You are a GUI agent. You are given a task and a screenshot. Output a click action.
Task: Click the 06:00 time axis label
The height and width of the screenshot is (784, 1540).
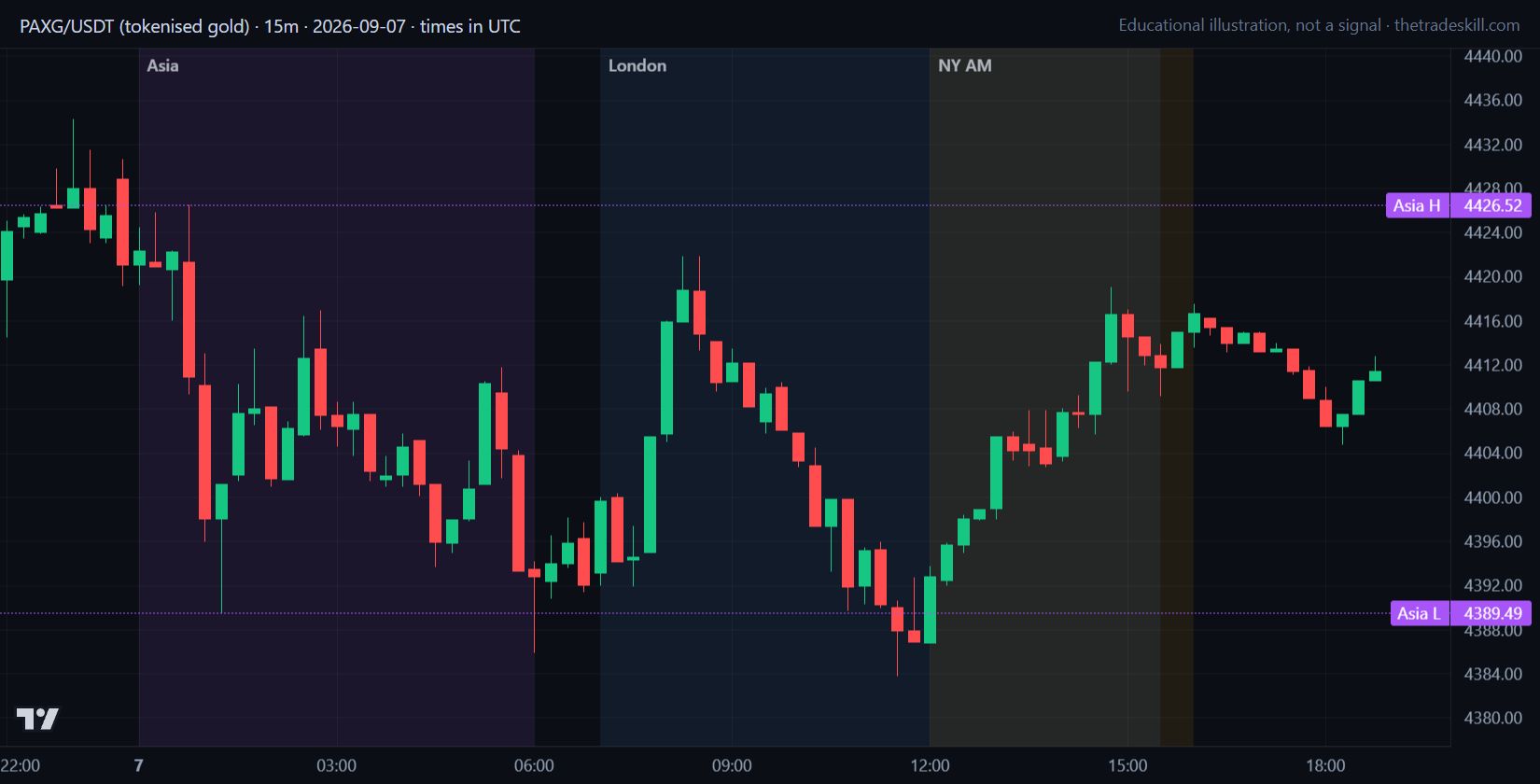pos(534,765)
